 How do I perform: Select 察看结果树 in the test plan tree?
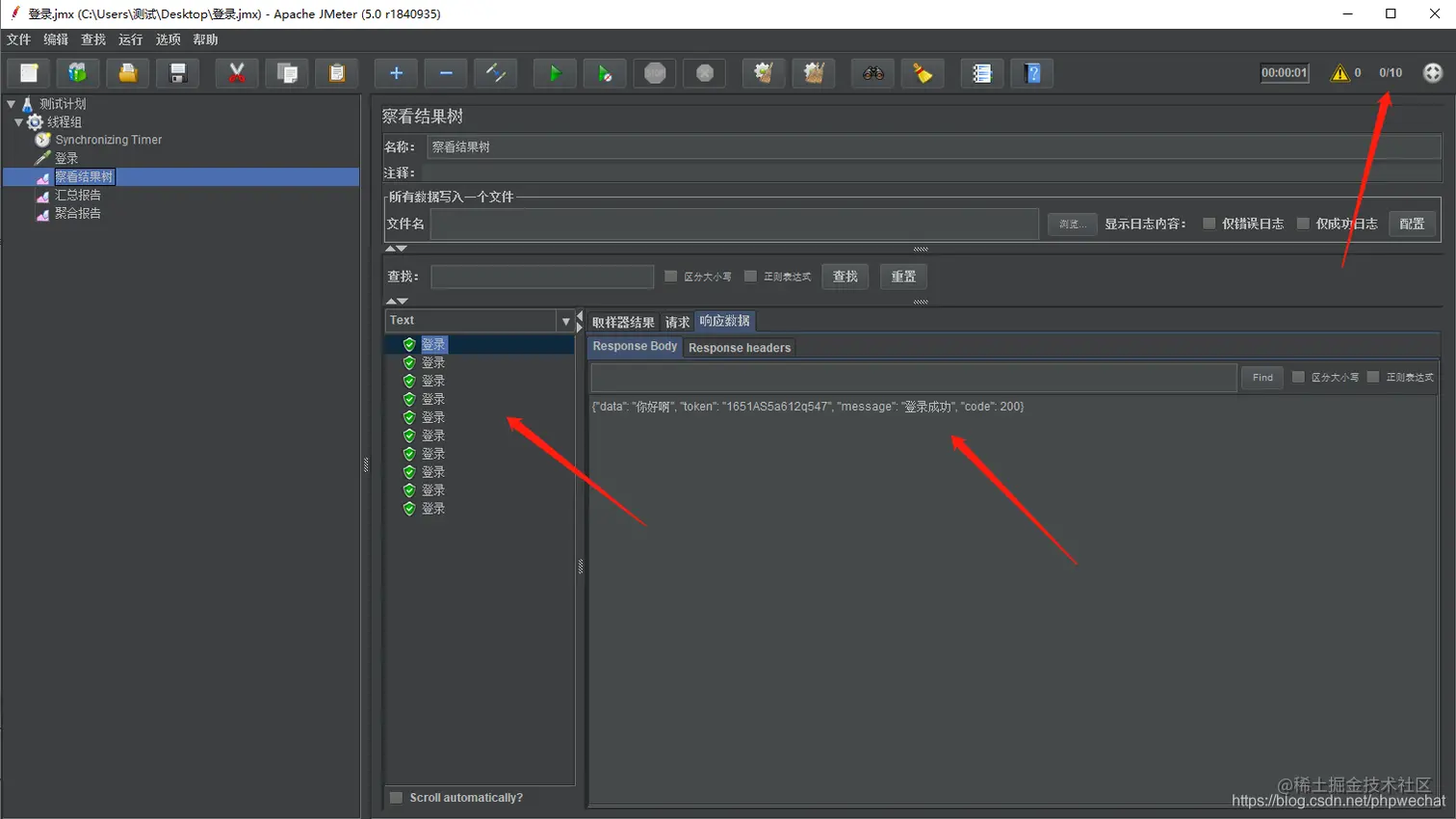click(x=84, y=176)
